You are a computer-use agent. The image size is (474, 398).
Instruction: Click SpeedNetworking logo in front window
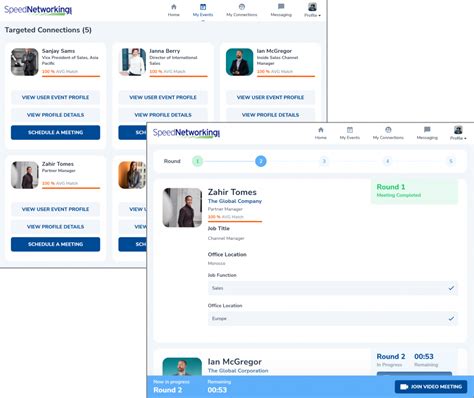(x=186, y=133)
